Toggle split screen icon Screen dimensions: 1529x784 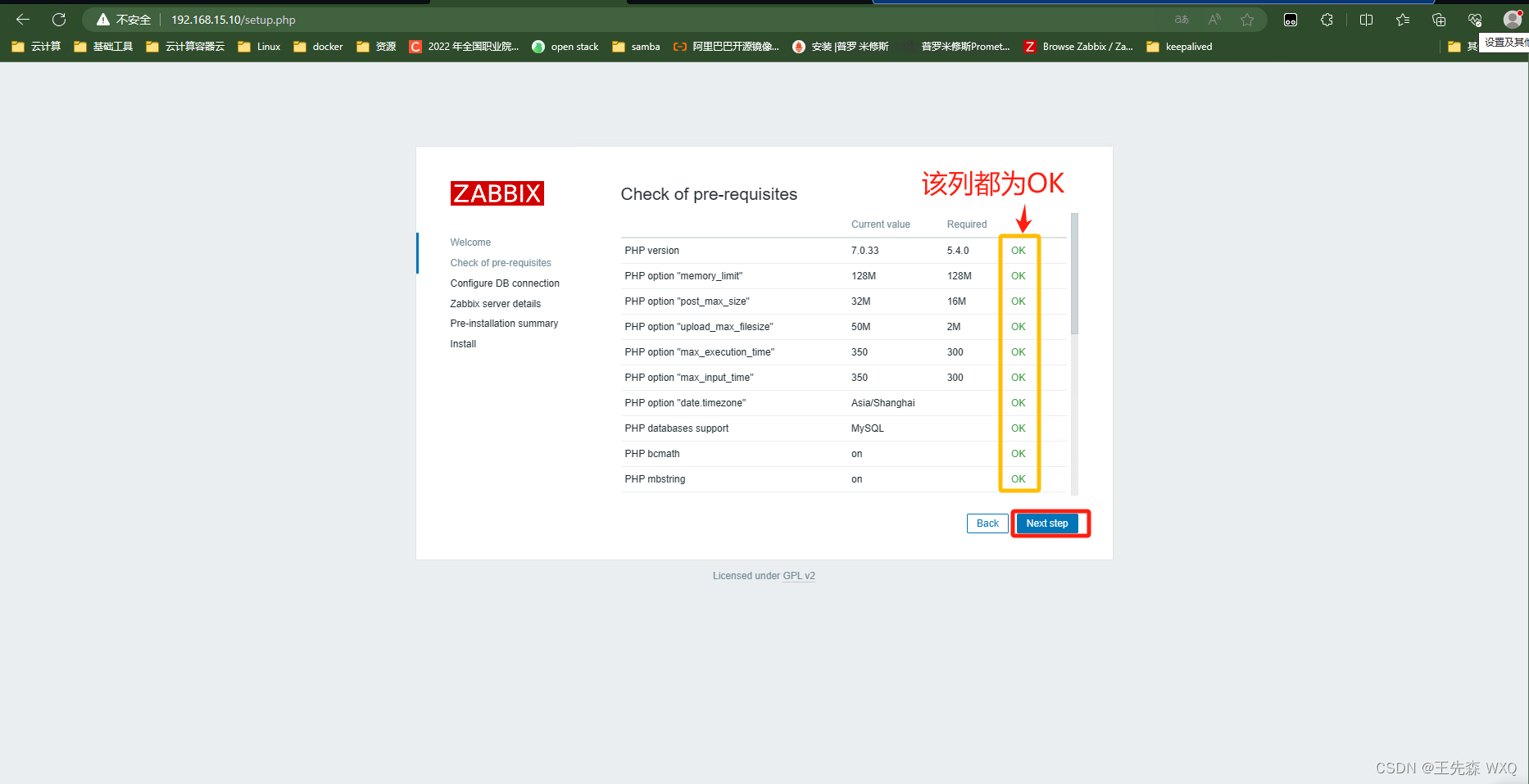coord(1366,20)
